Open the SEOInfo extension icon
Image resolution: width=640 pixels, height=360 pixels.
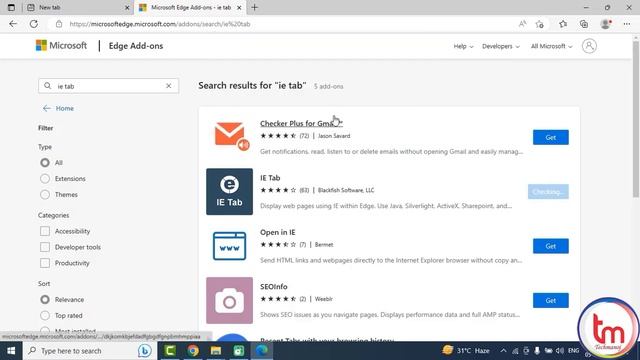(229, 300)
